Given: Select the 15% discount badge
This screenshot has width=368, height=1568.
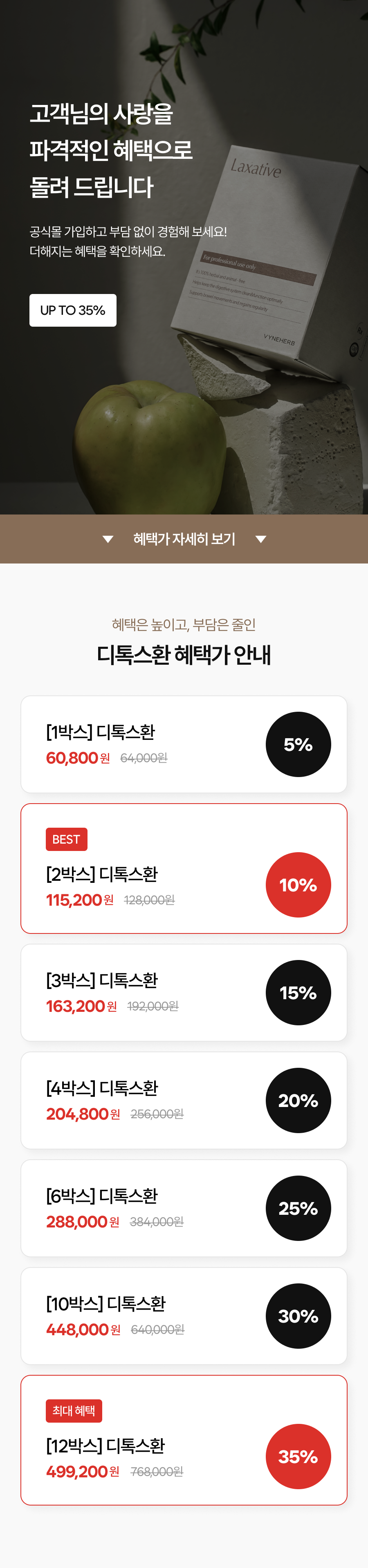Looking at the screenshot, I should tap(298, 992).
